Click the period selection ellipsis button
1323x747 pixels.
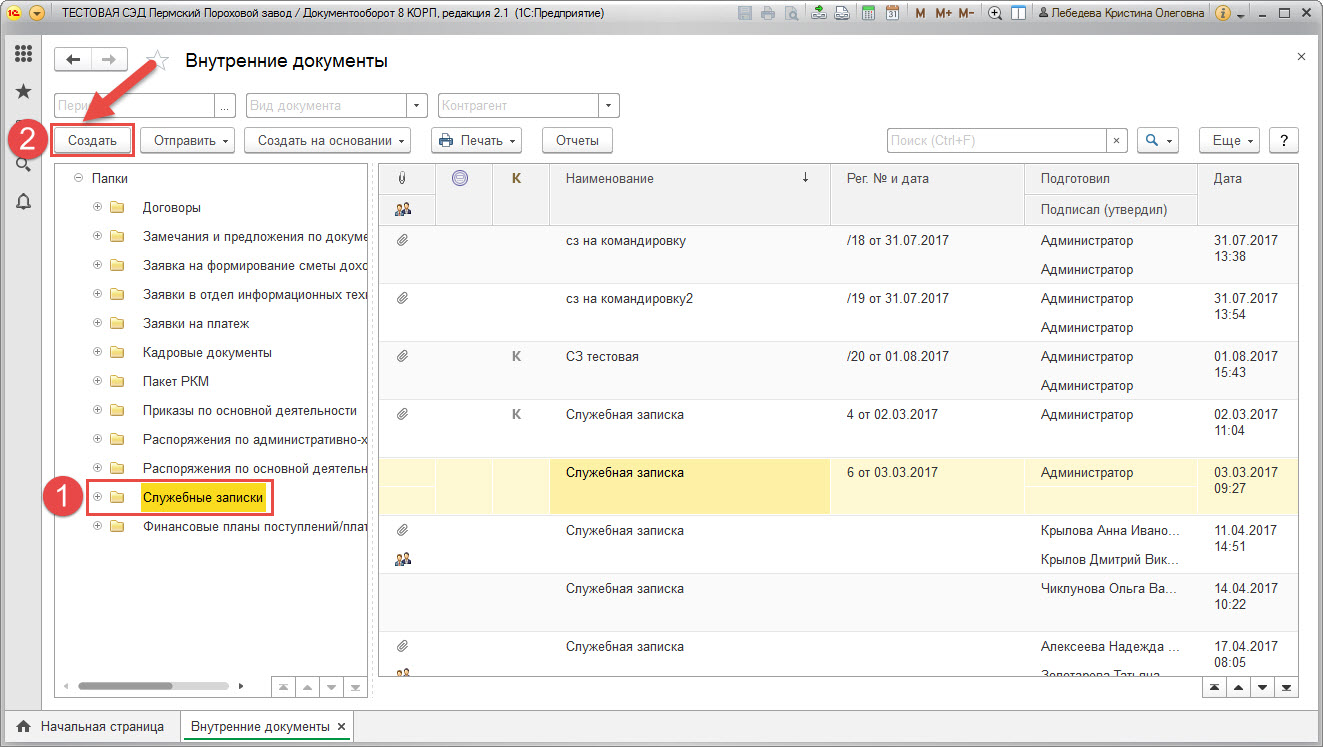click(225, 105)
